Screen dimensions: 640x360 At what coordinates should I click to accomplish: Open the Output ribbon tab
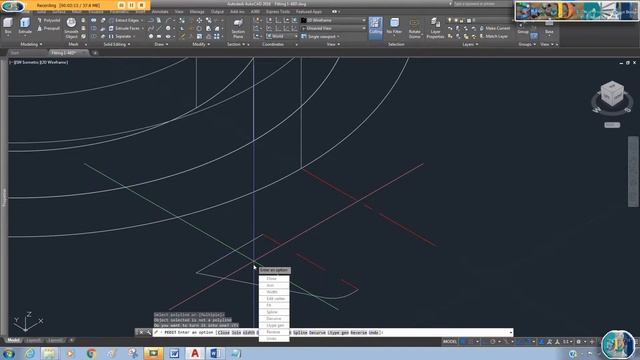[217, 12]
